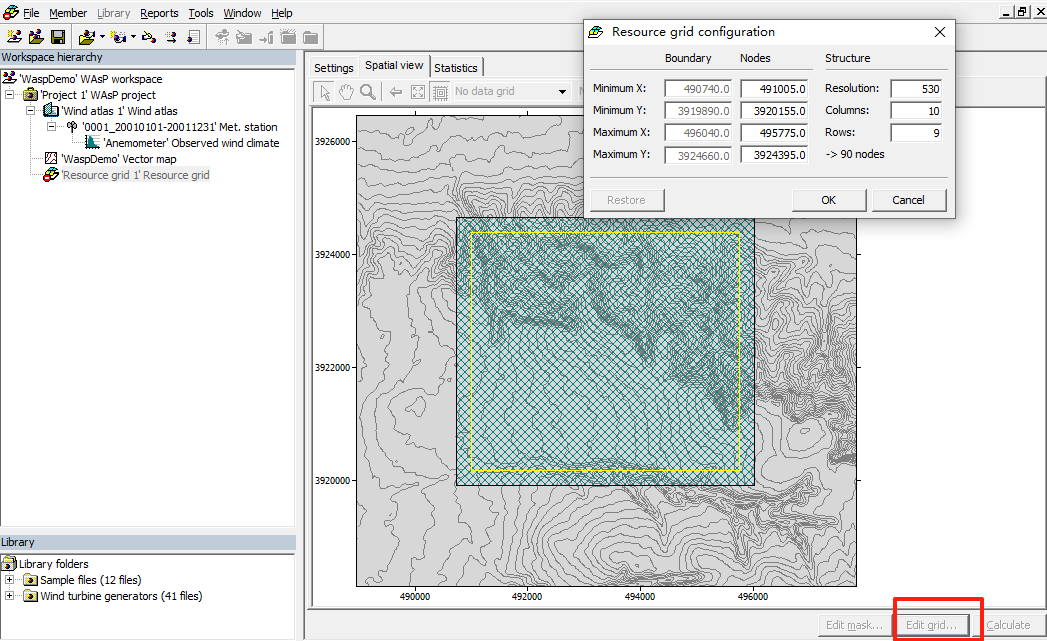Screen dimensions: 1047x641
Task: Collapse the 'Project 1' WAsP project node
Action: pyautogui.click(x=10, y=95)
